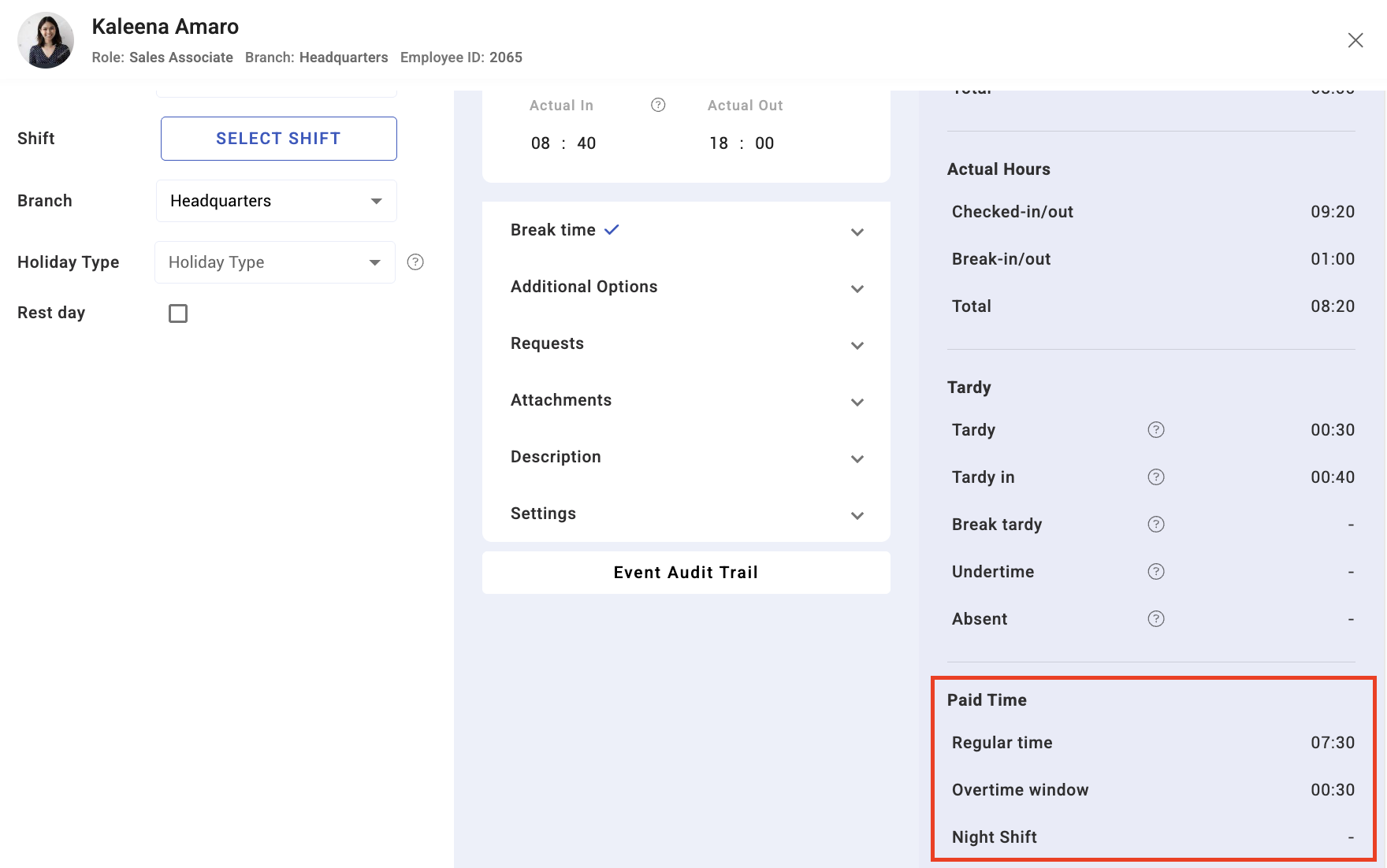Image resolution: width=1387 pixels, height=868 pixels.
Task: Open the Branch Headquarters dropdown
Action: tap(277, 201)
